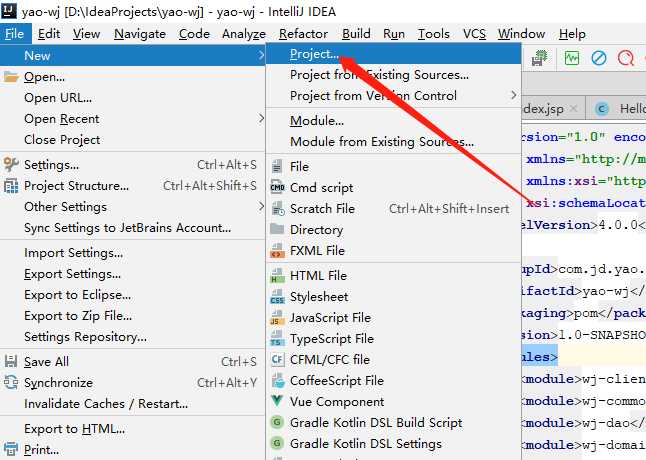
Task: Close the index.jsp editor tab
Action: tap(573, 109)
